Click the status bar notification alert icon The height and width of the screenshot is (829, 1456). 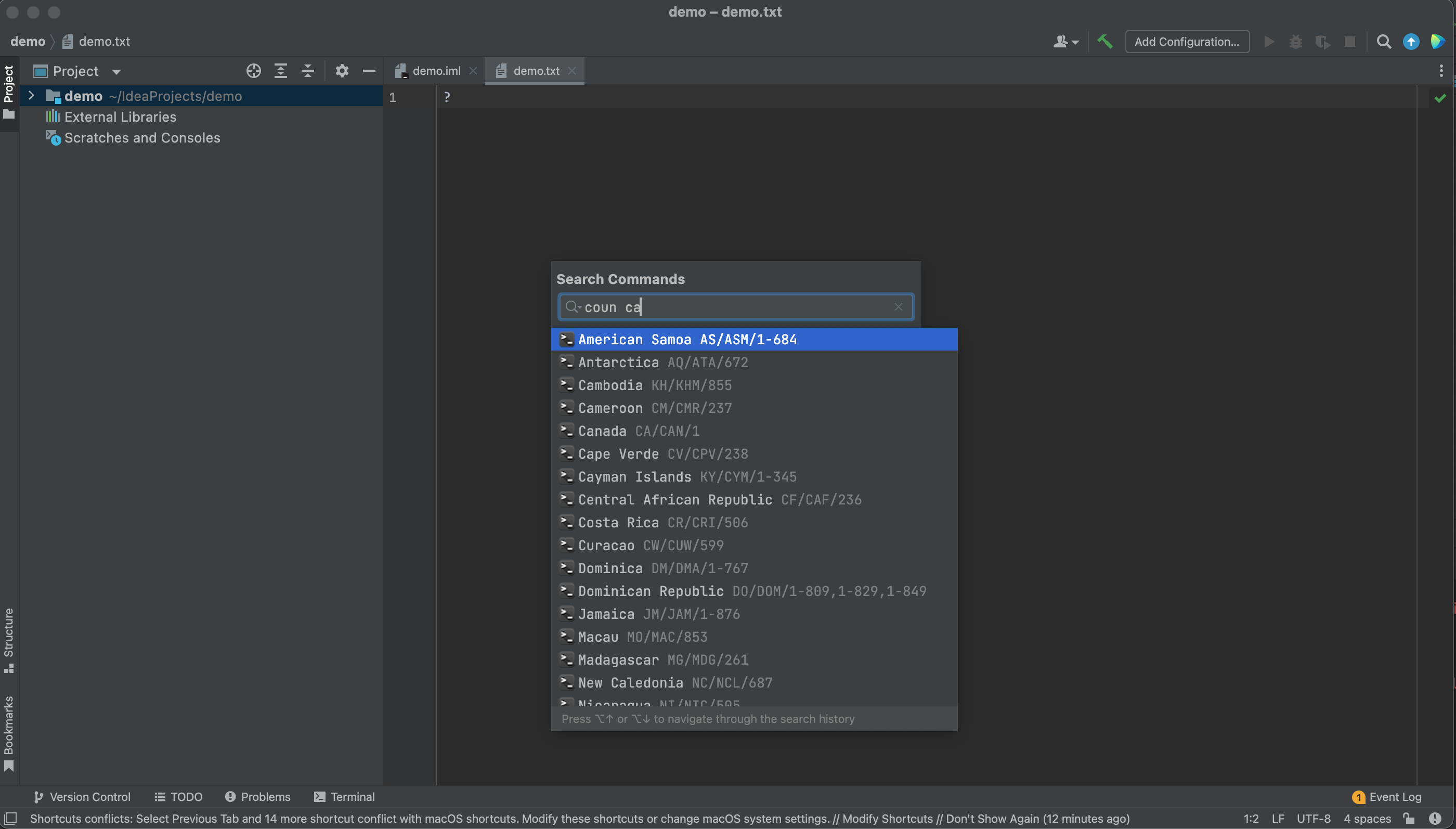click(1436, 819)
